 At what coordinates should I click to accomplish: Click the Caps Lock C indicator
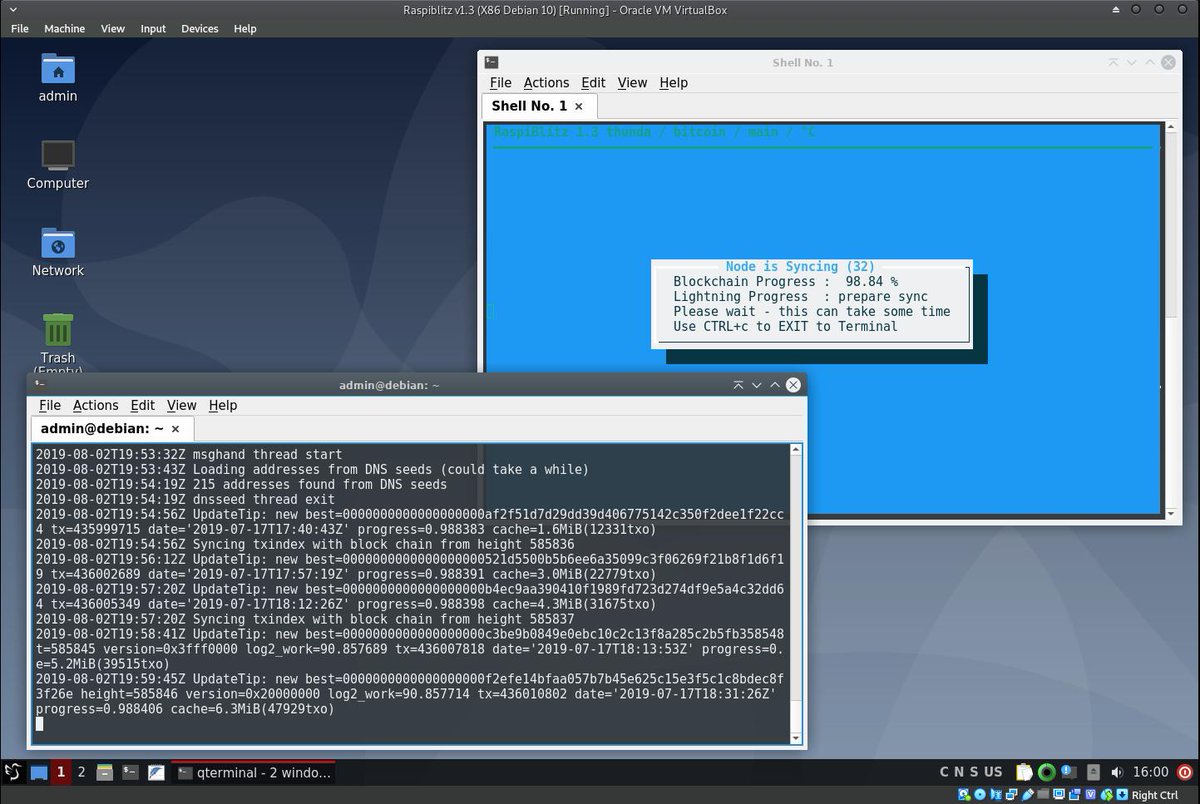945,772
